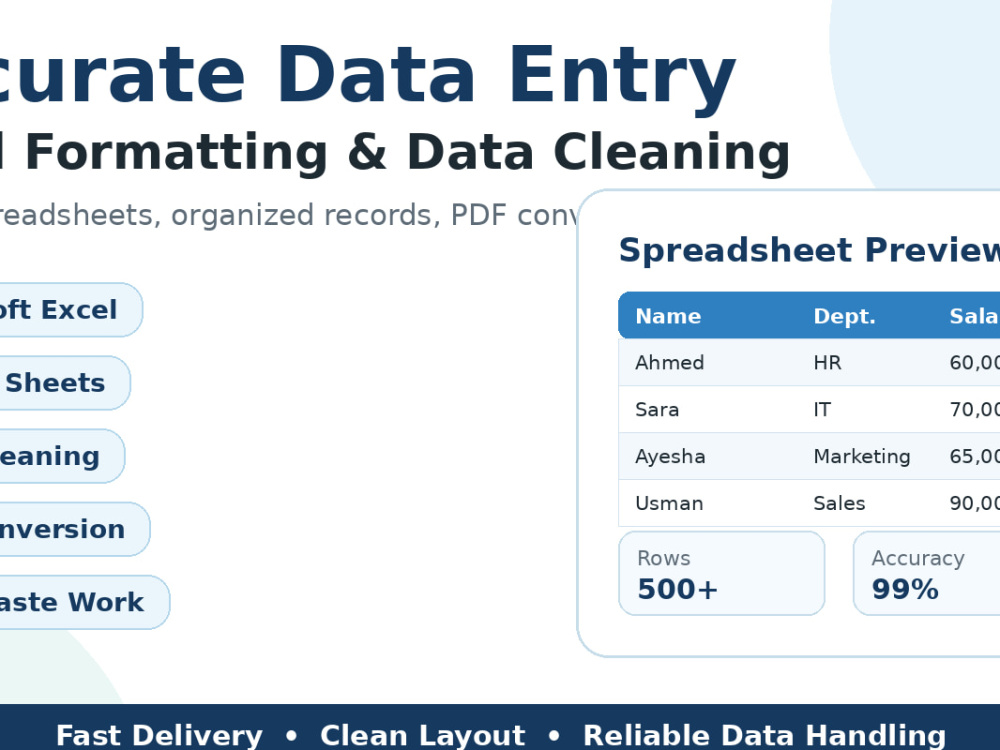Click the 'organized records' description text

pyautogui.click(x=306, y=216)
